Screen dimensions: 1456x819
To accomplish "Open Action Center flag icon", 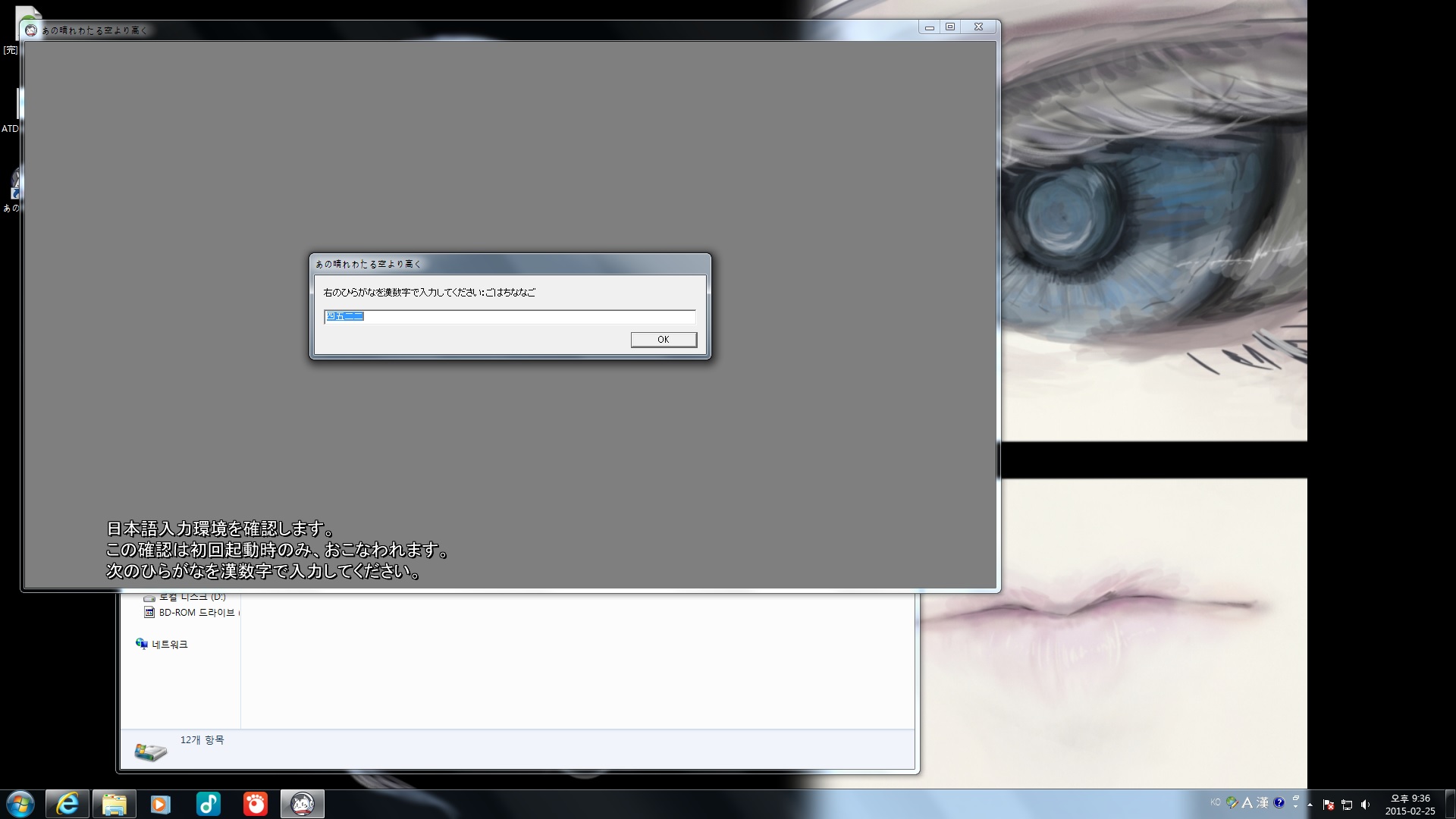I will [1328, 805].
